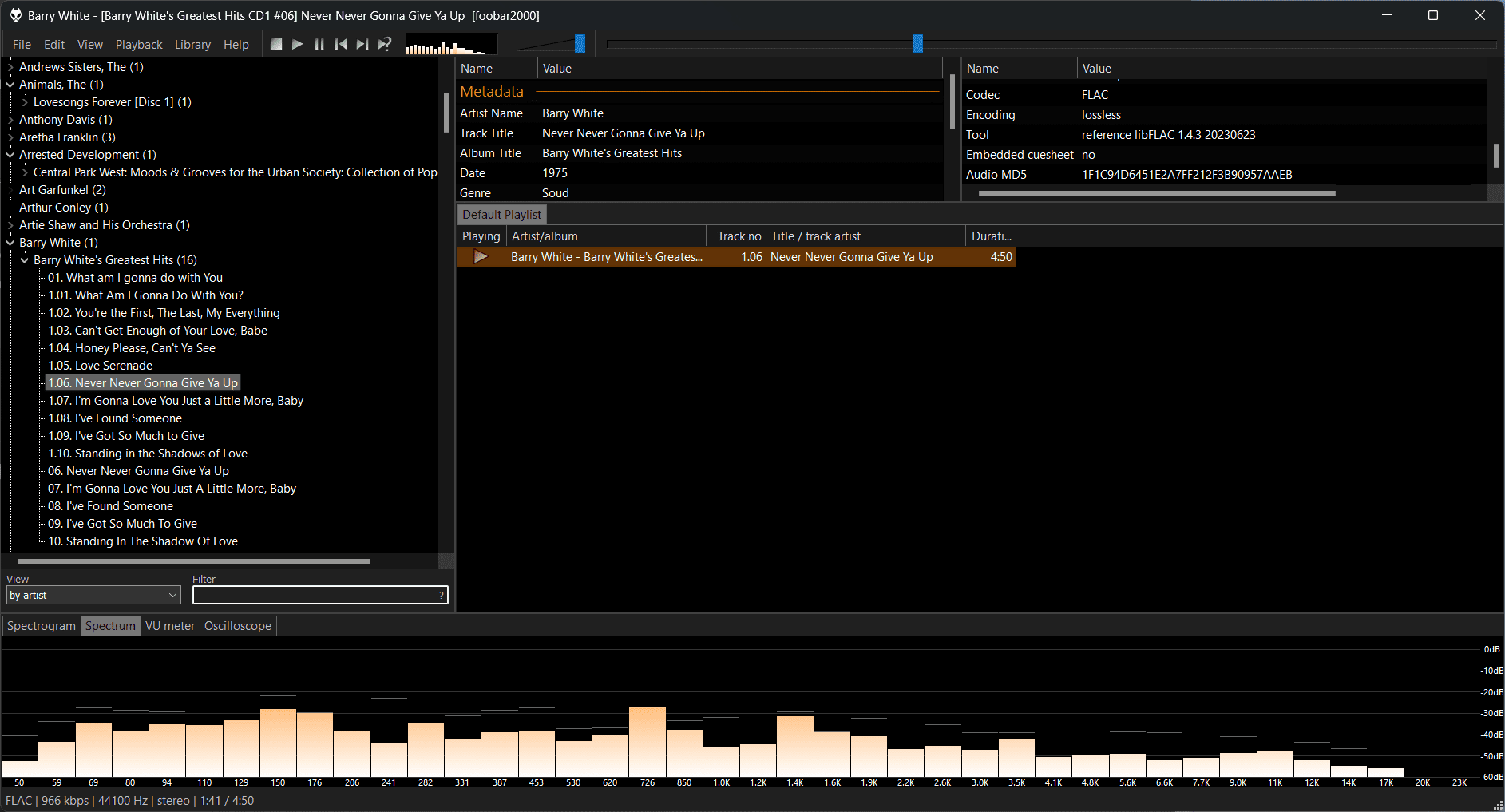Select 1.04. Honey Please, Can't Ya See
This screenshot has width=1505, height=812.
click(x=132, y=348)
